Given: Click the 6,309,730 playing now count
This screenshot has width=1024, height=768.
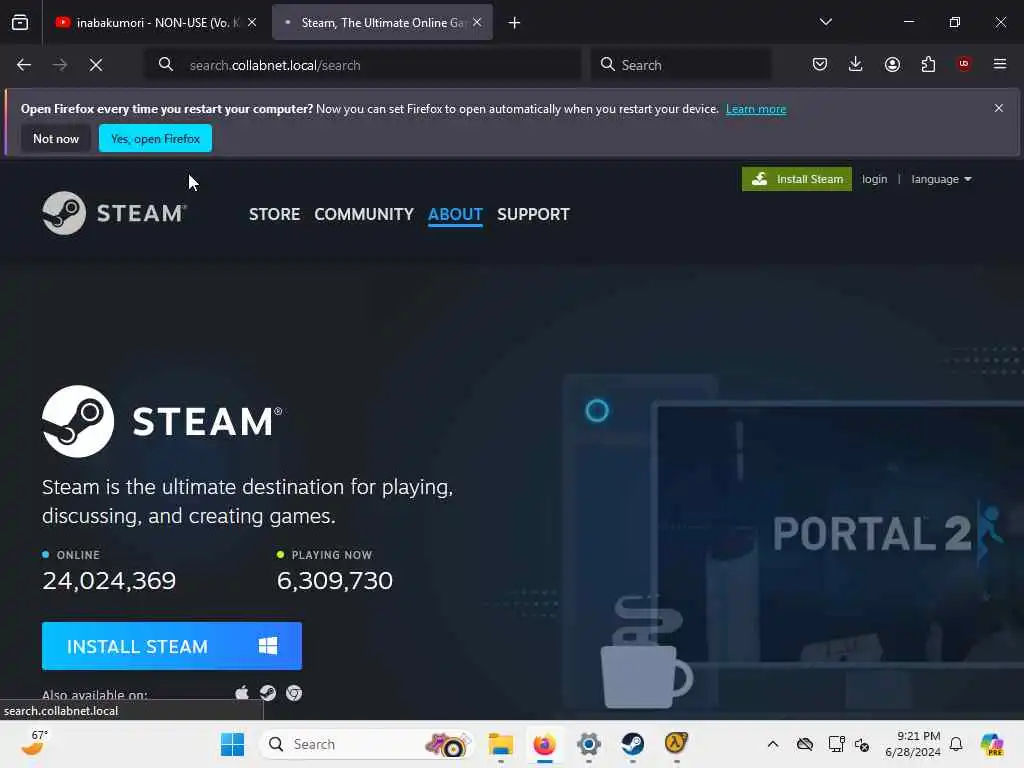Looking at the screenshot, I should point(334,580).
